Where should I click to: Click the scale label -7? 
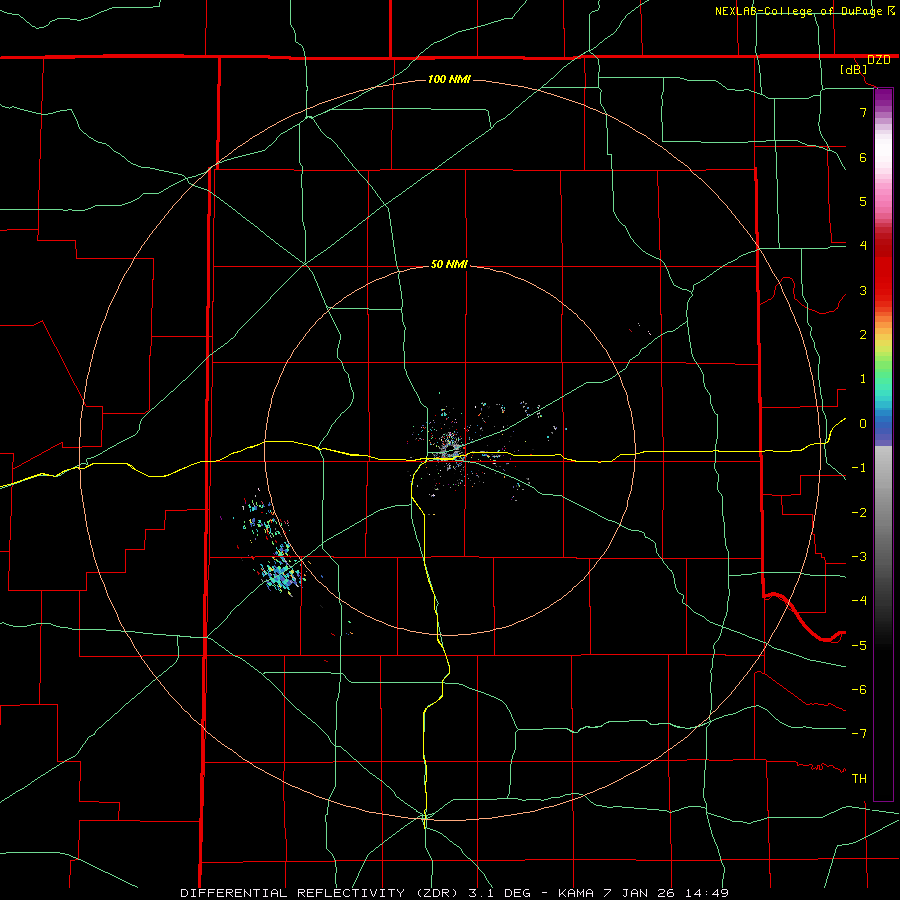coord(859,734)
